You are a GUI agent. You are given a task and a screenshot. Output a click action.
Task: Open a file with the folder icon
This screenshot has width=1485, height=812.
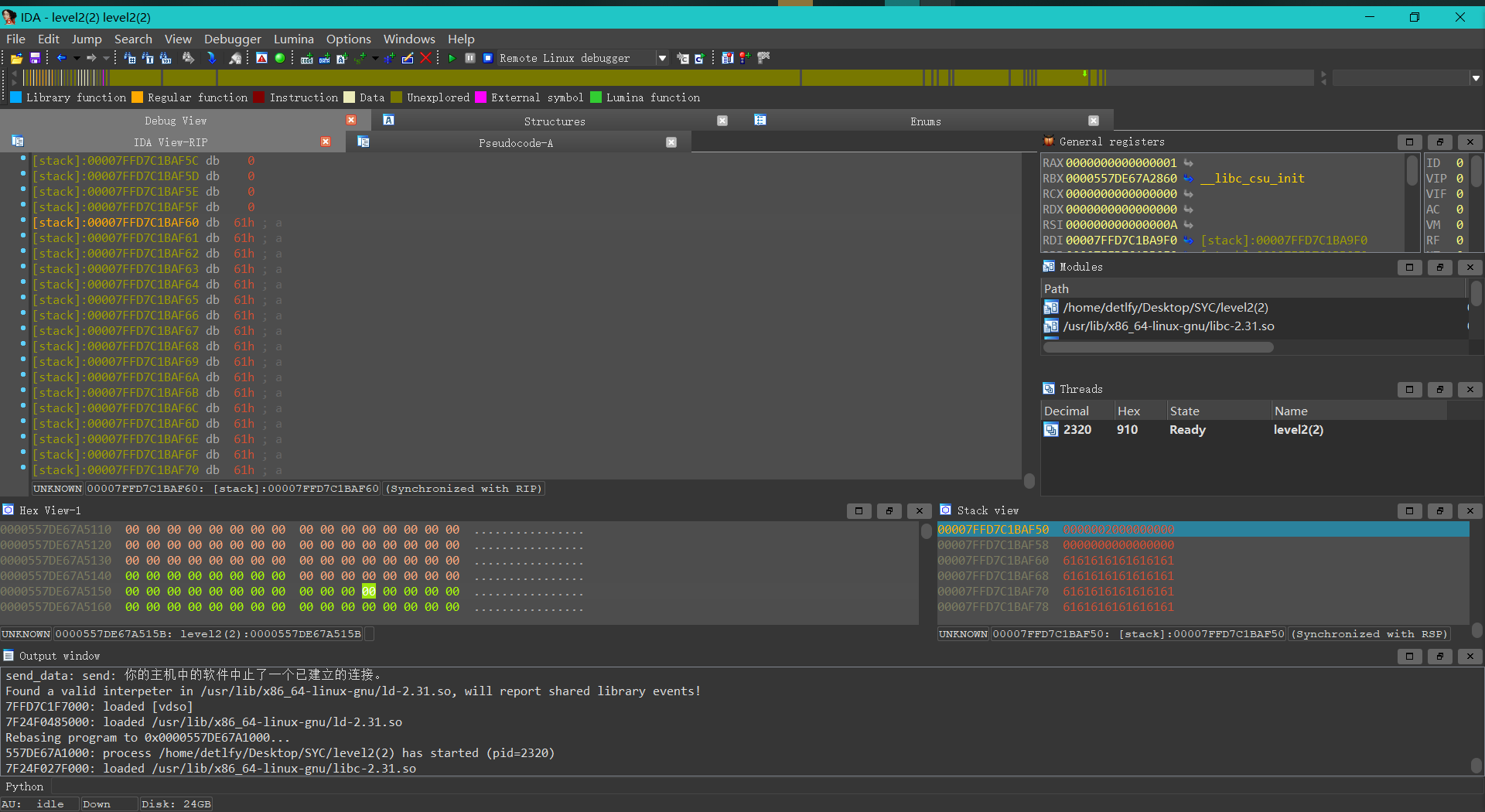point(16,58)
